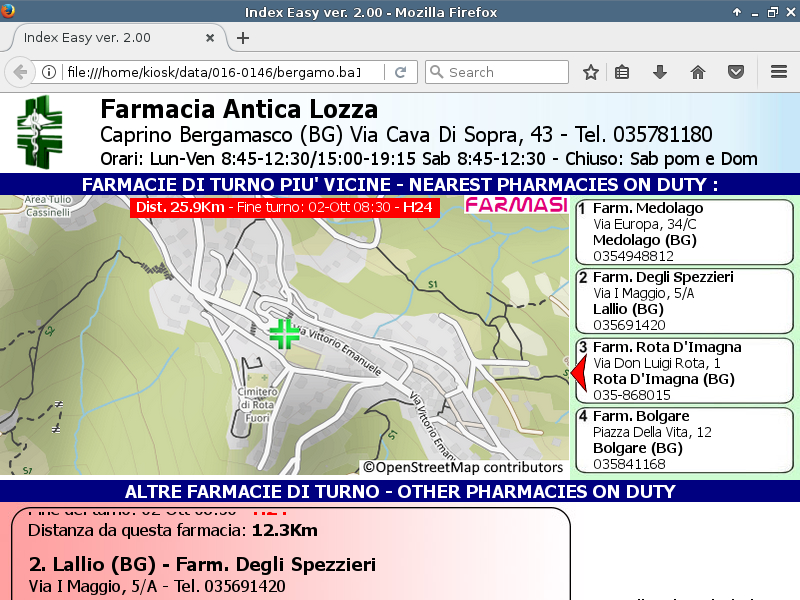Click the Farmacia Antica Lozza logo

[39, 132]
